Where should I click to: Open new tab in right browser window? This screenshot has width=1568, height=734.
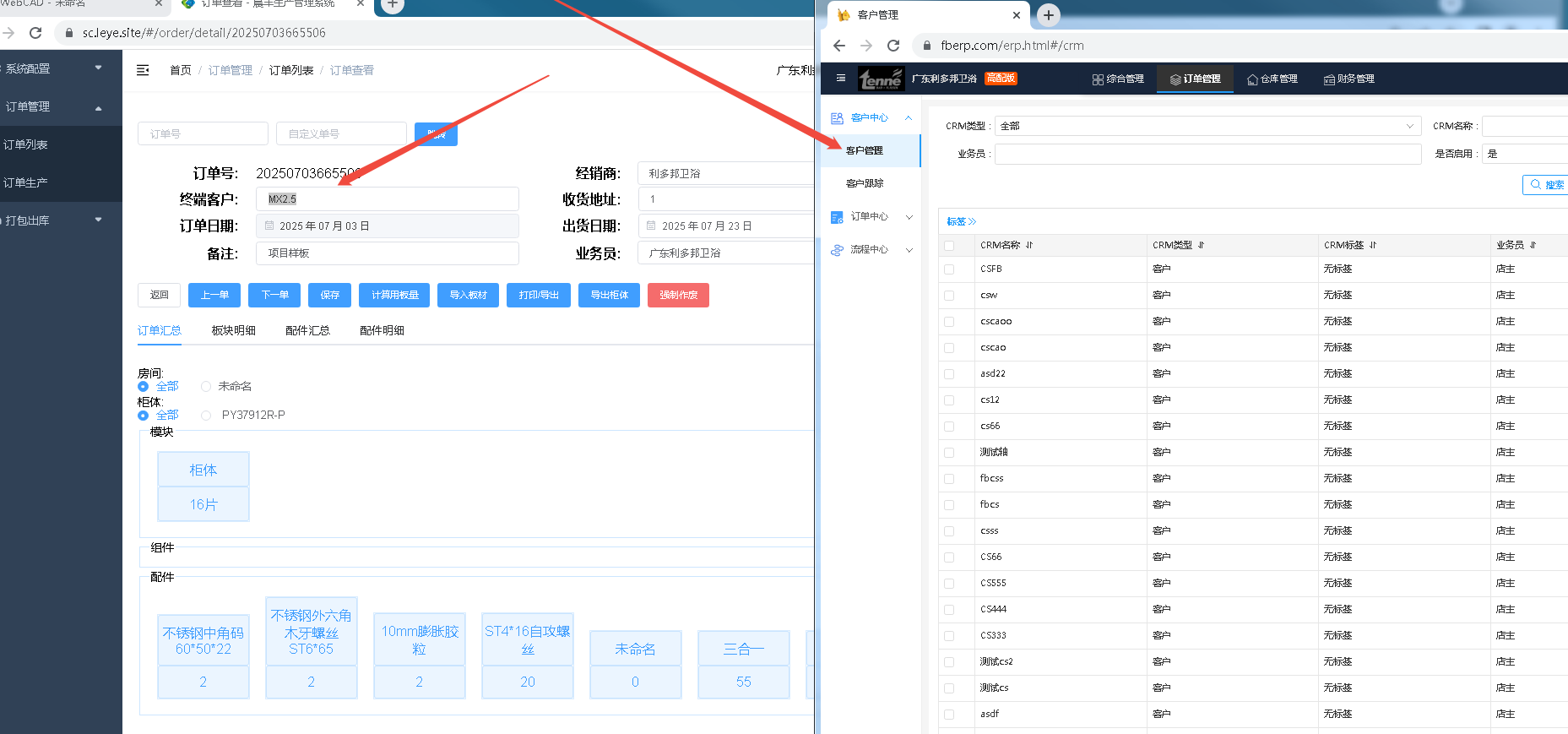[1048, 15]
